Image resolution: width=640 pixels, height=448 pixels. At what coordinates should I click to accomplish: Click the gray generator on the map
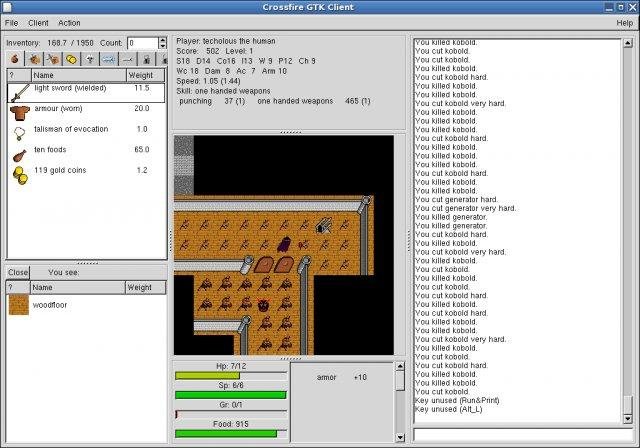324,226
